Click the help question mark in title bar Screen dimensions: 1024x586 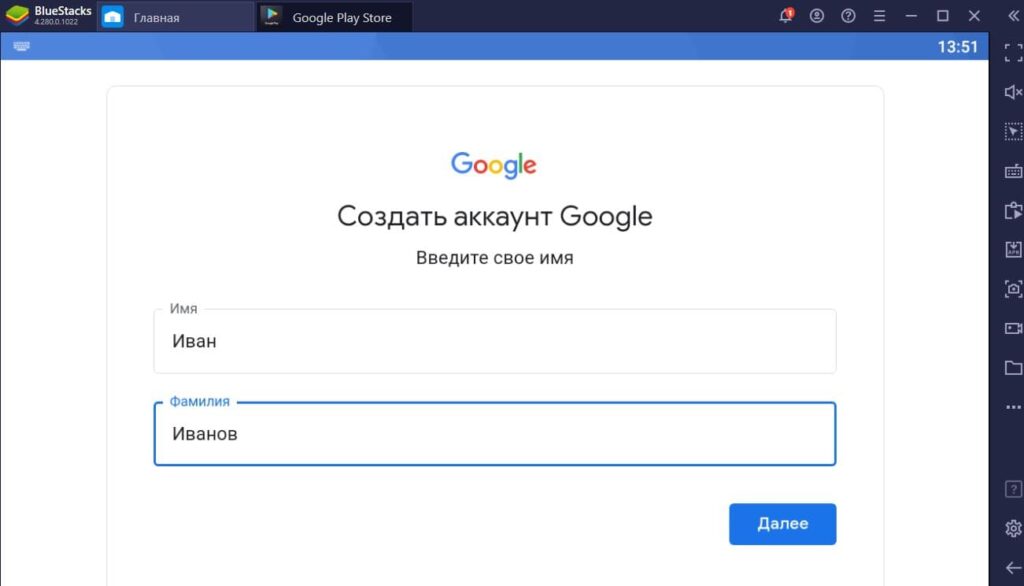click(x=848, y=16)
